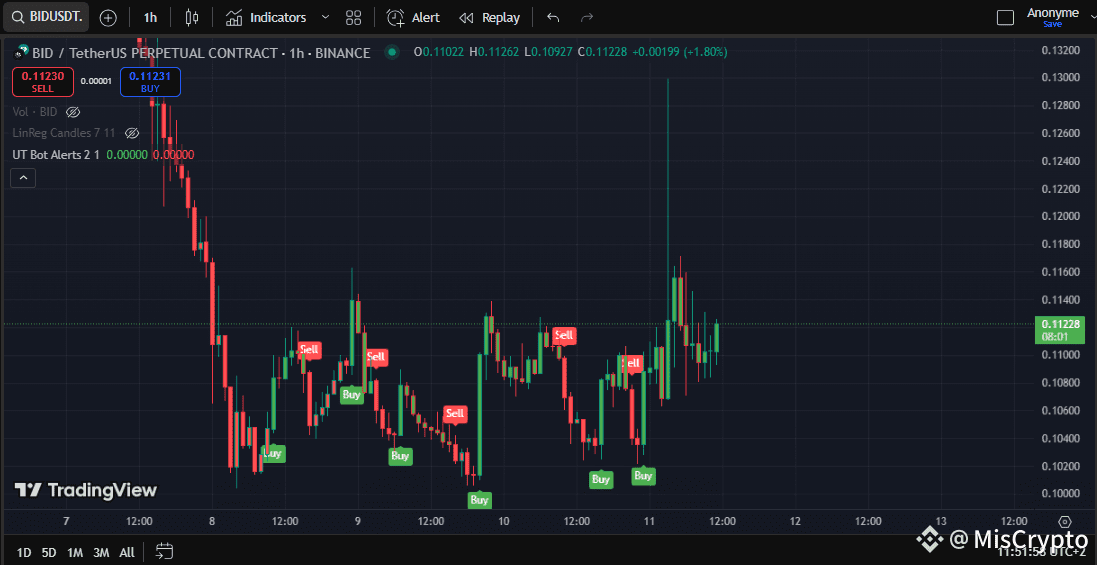
Task: Click the +0.00199 (+1.80%) change value
Action: 680,52
